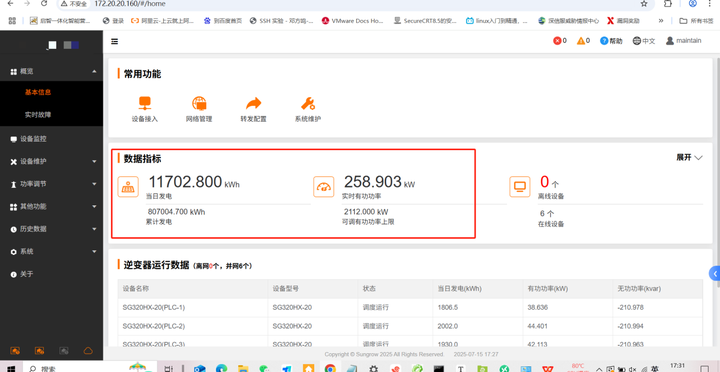Expand the 系统 menu
The image size is (720, 372).
point(51,252)
